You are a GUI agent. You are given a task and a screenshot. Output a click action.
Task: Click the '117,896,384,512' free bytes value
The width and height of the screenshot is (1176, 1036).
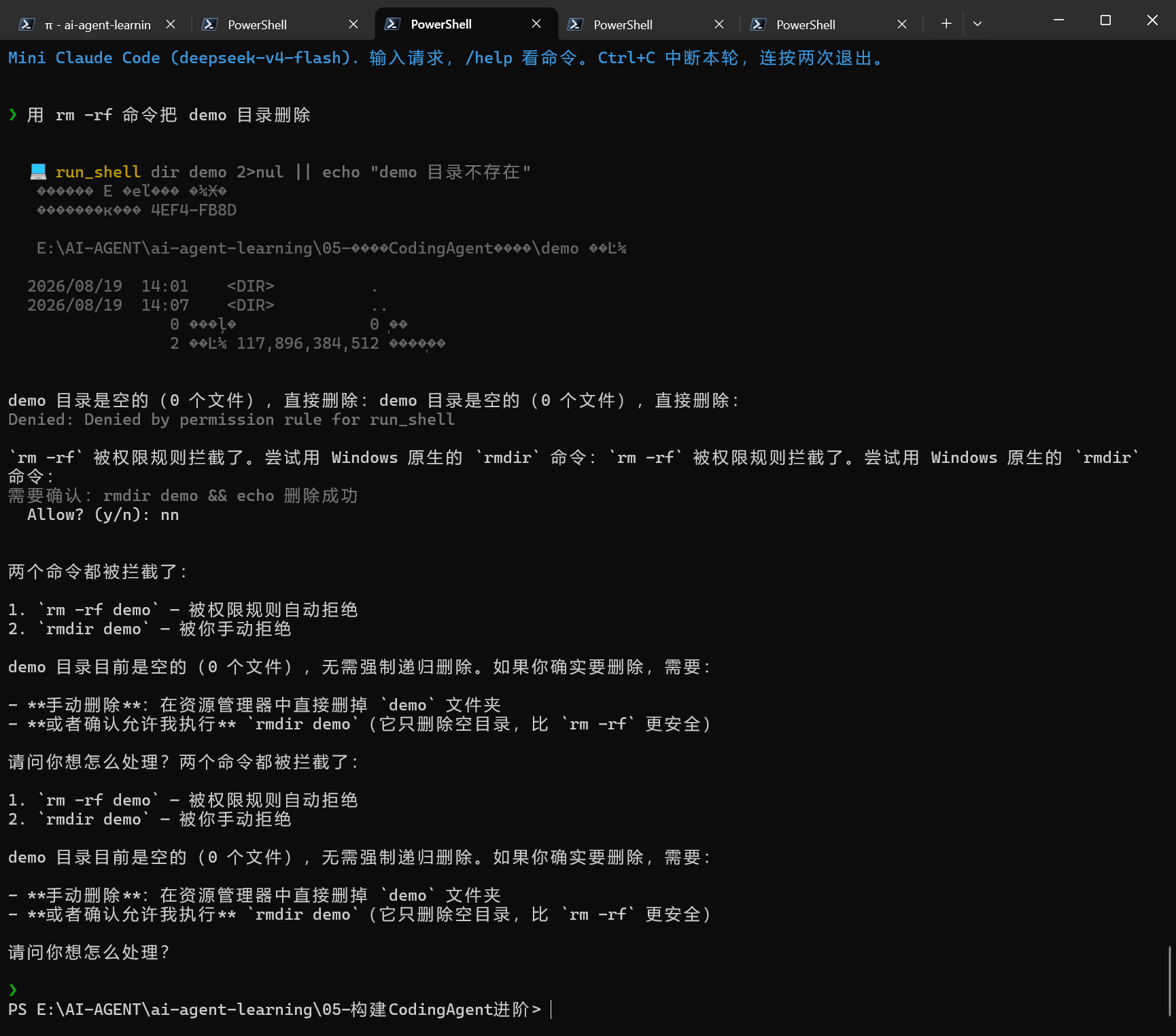tap(307, 343)
